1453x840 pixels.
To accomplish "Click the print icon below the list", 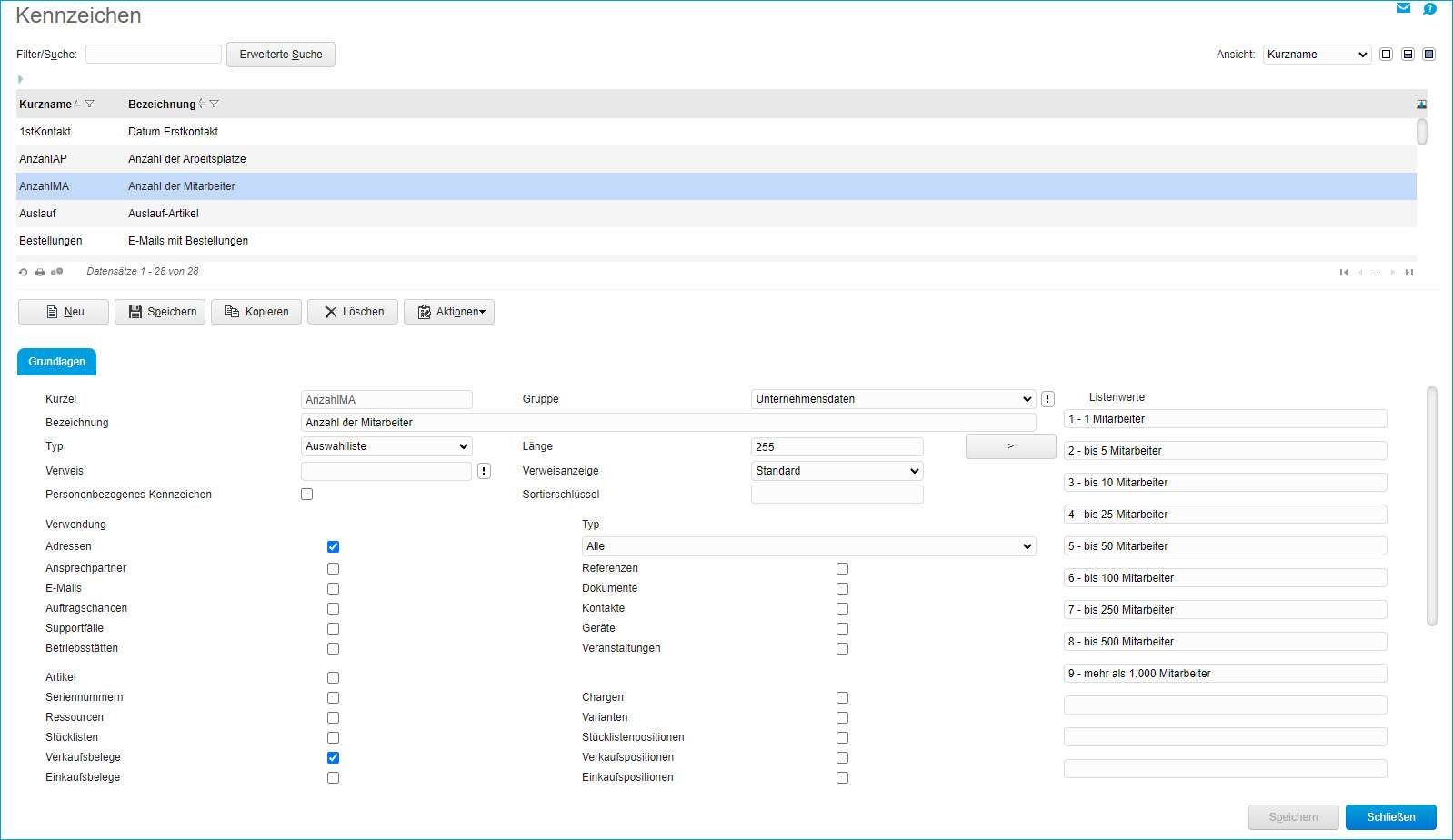I will coord(40,272).
